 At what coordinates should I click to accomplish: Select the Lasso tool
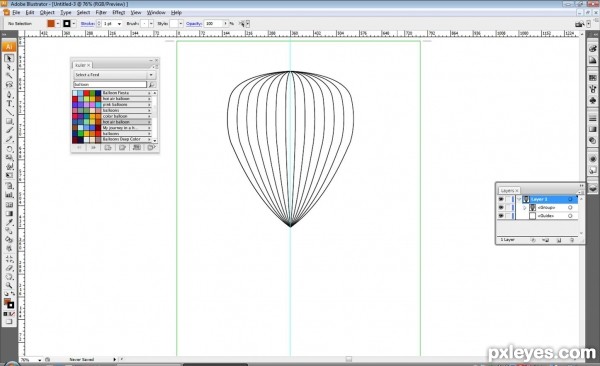coord(9,84)
